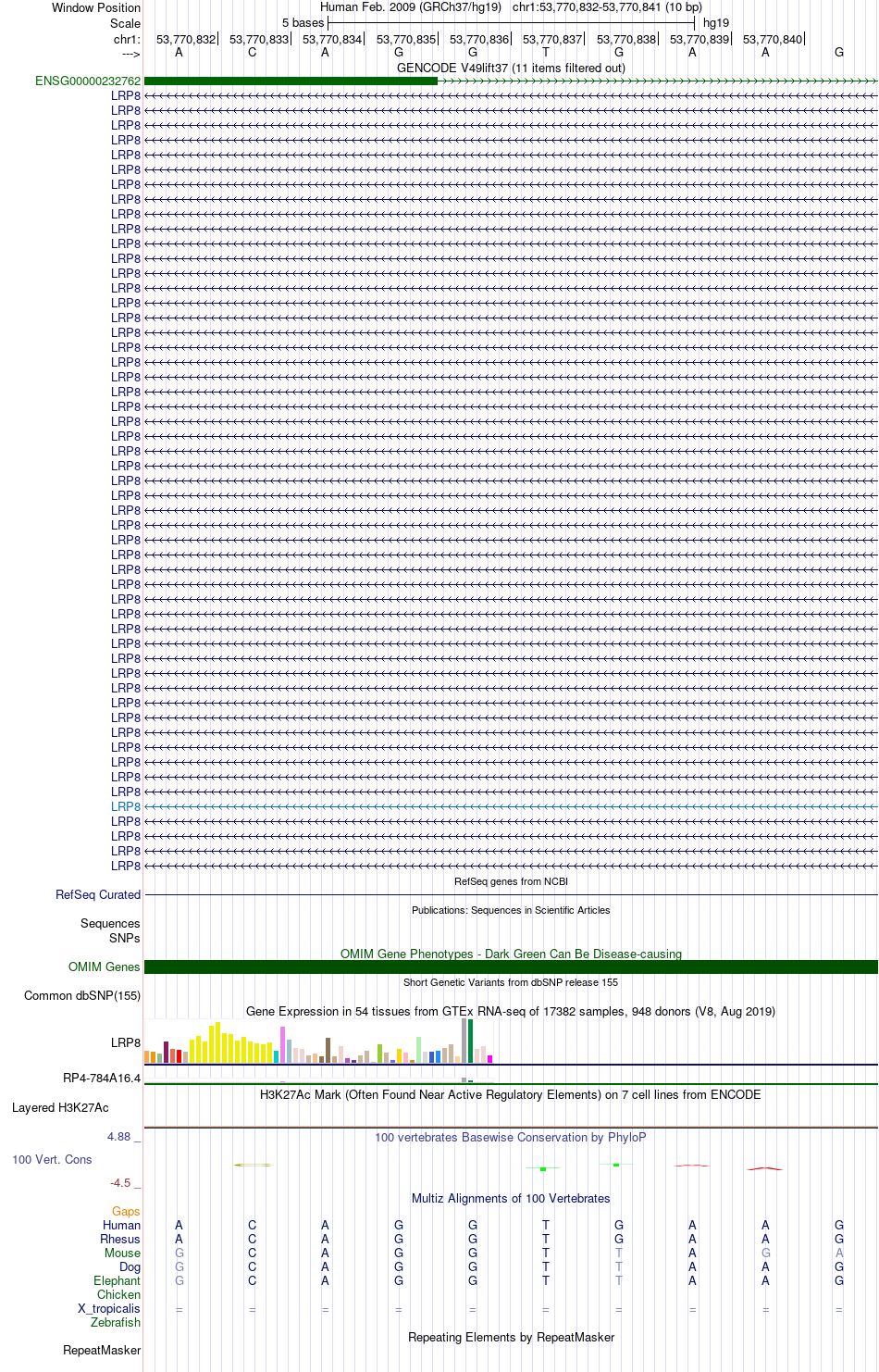
Task: Select the Elephant species row label
Action: point(118,1281)
